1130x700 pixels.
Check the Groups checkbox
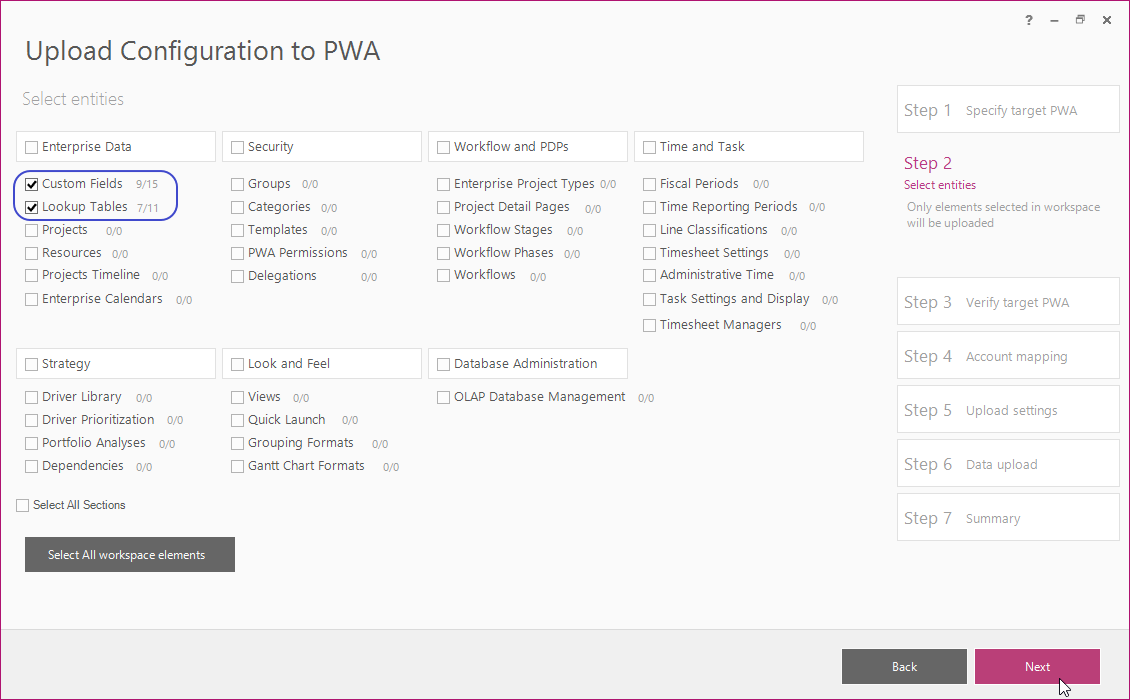coord(238,185)
